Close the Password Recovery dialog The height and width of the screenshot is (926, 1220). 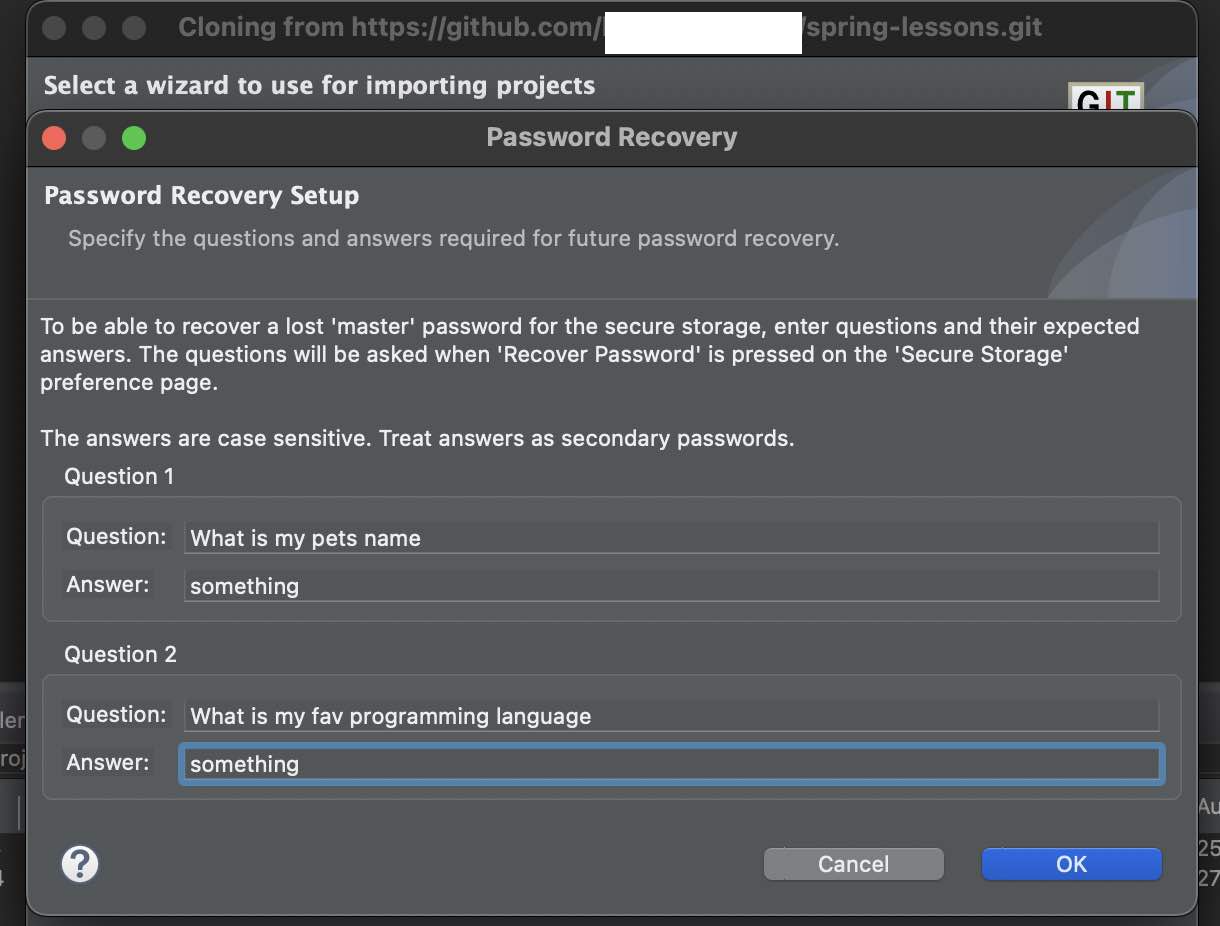click(53, 137)
